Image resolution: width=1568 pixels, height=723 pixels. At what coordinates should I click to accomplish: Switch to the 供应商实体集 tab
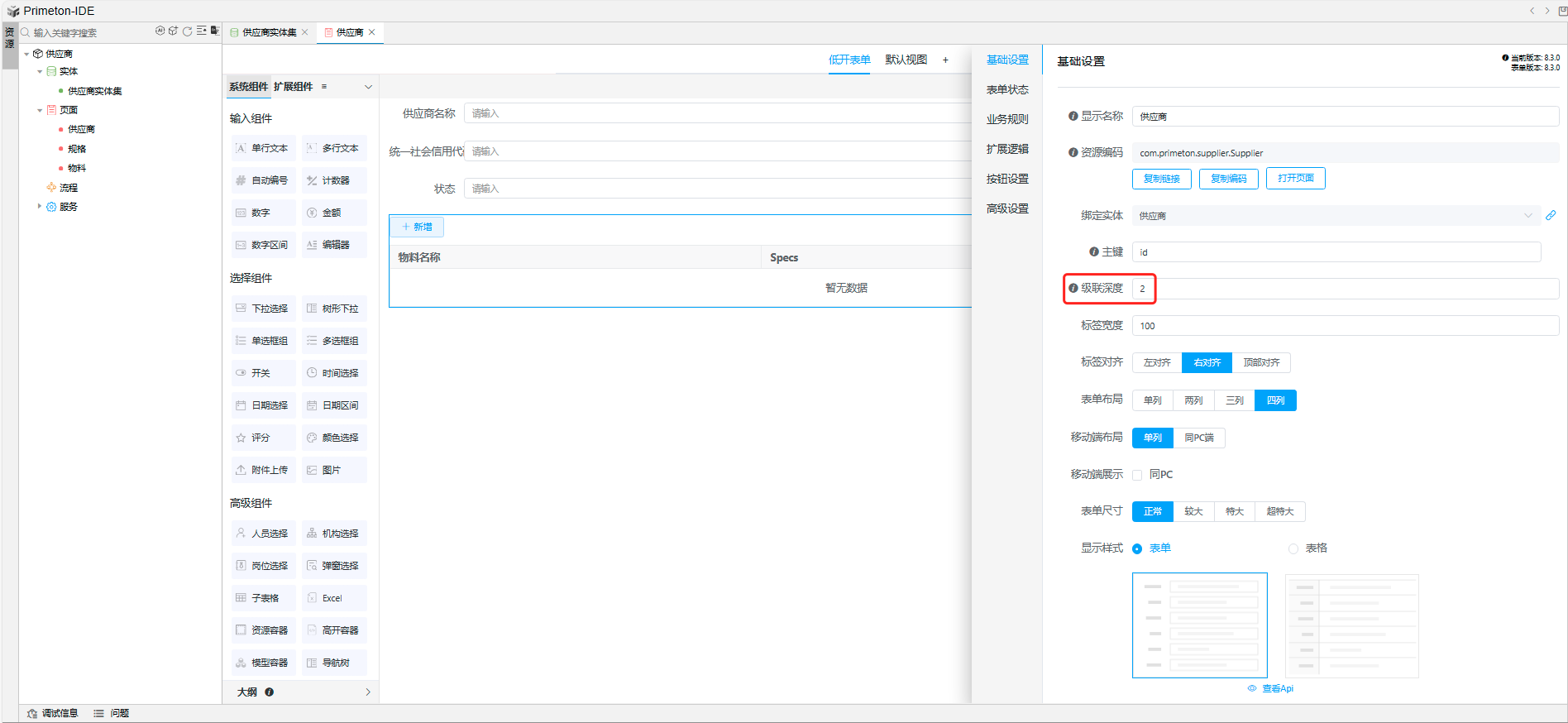[269, 32]
